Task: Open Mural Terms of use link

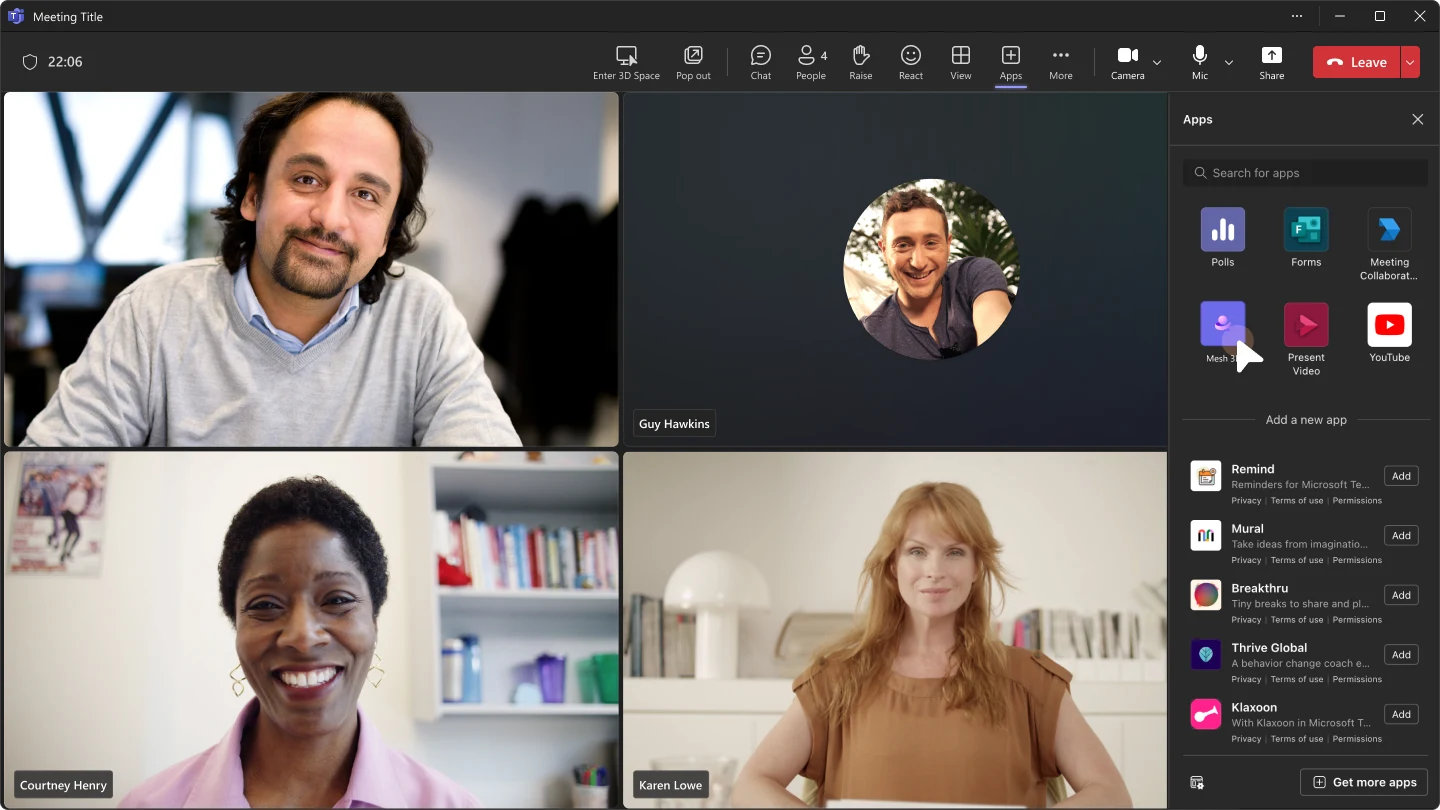Action: click(1297, 560)
